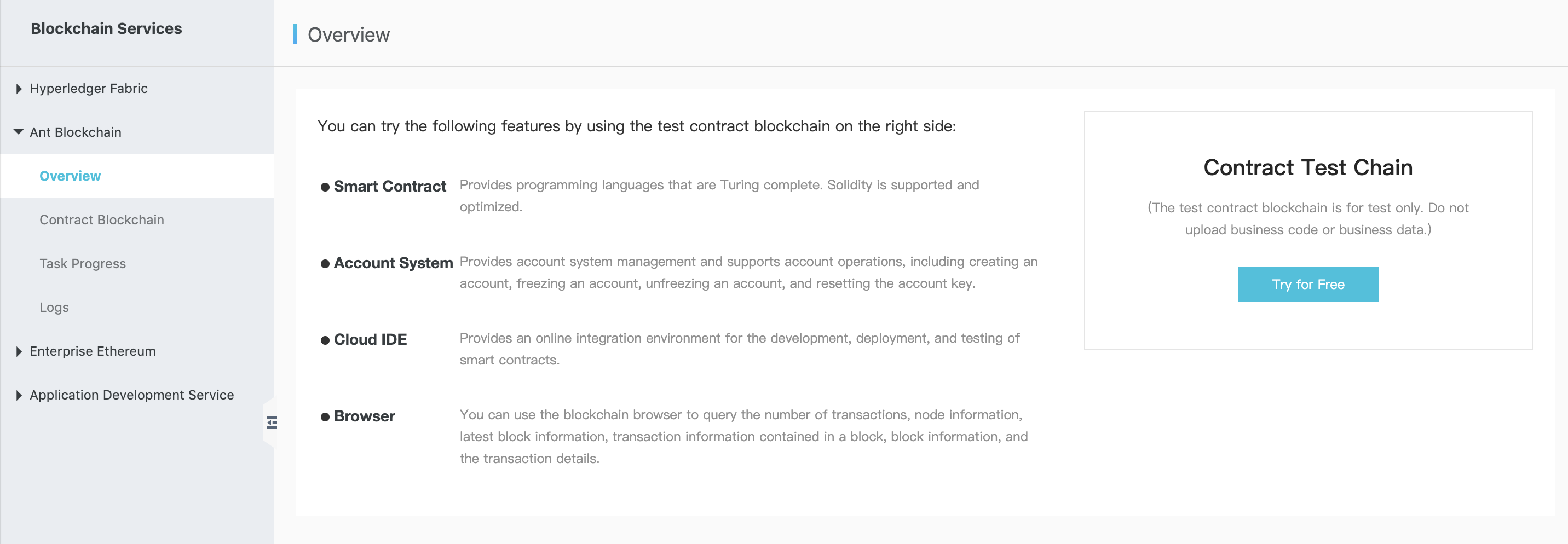Expand the Enterprise Ethereum arrow
The image size is (1568, 544).
(19, 352)
